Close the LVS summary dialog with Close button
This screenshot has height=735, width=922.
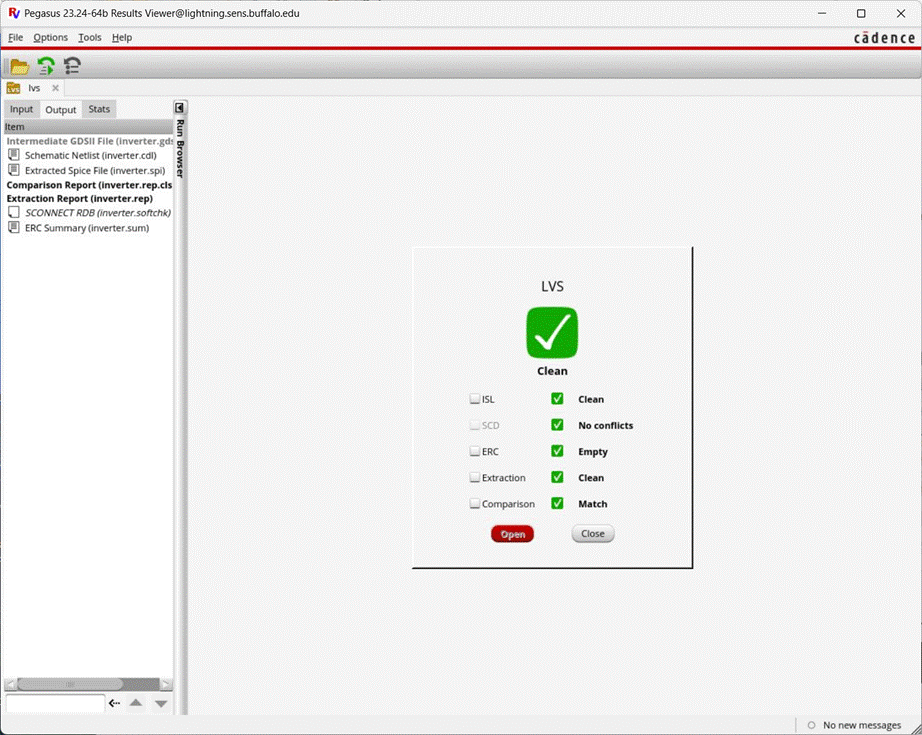592,534
